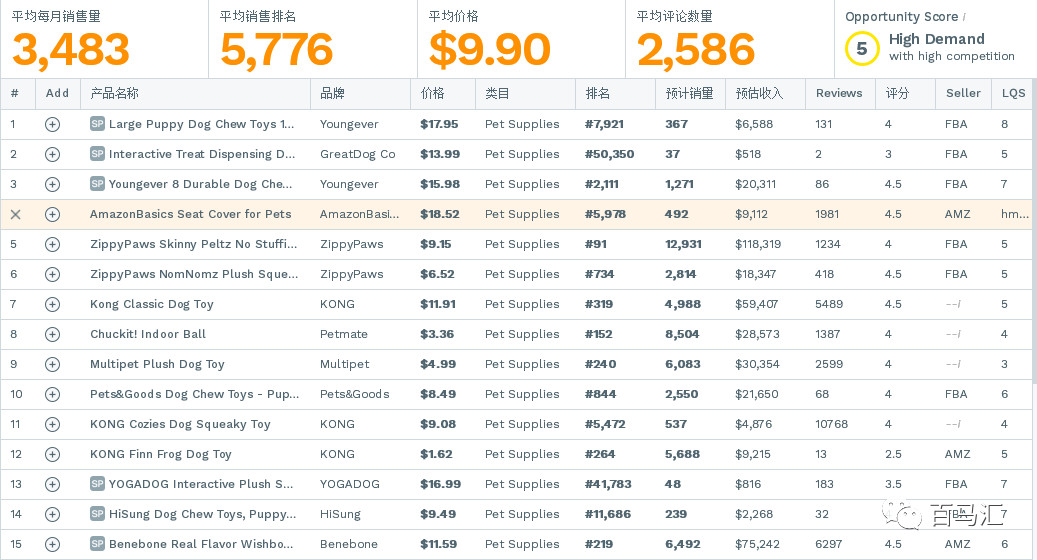Click the Youngever brand in row 3
The height and width of the screenshot is (560, 1037).
[x=349, y=185]
